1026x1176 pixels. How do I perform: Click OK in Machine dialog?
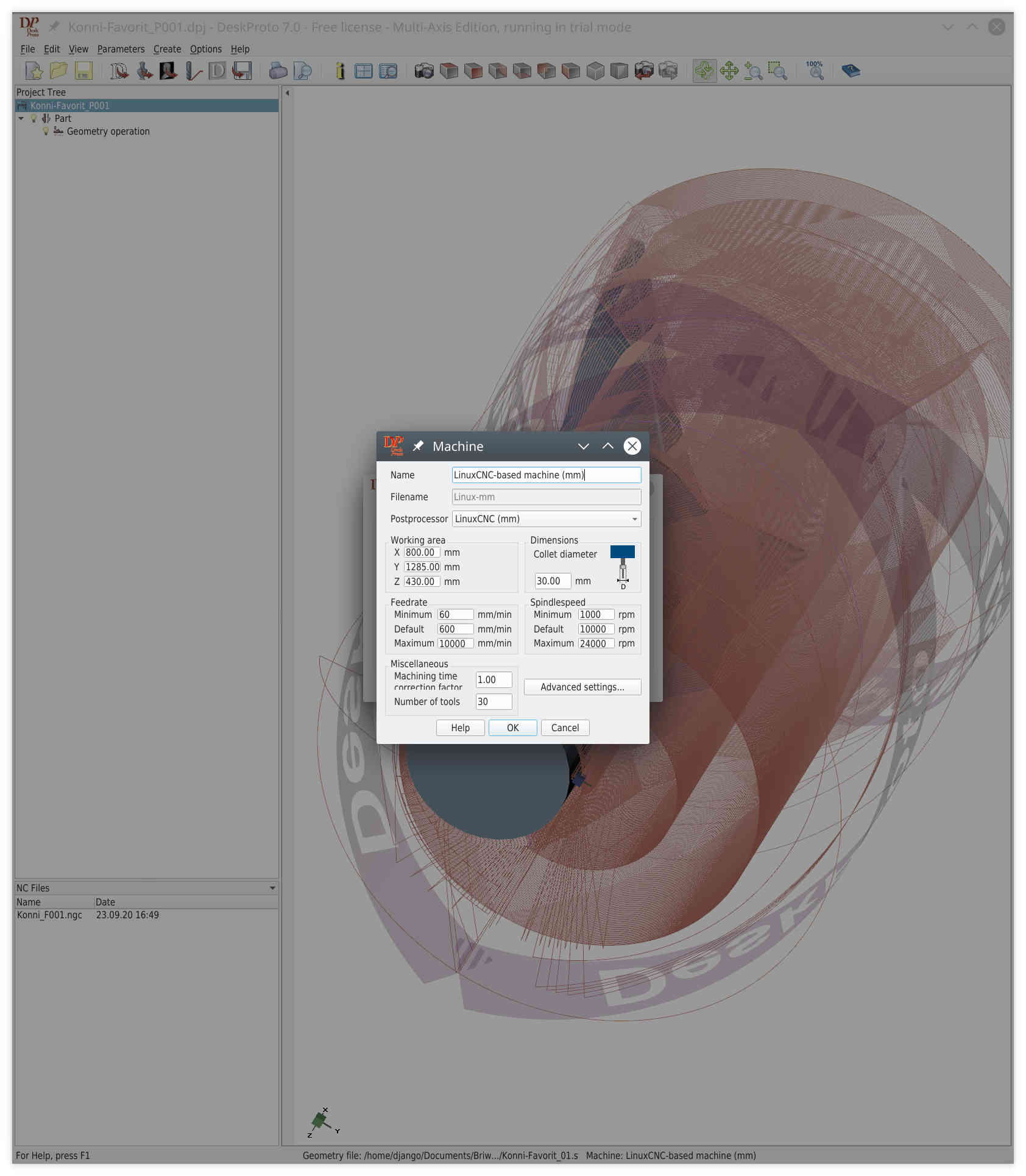point(513,728)
